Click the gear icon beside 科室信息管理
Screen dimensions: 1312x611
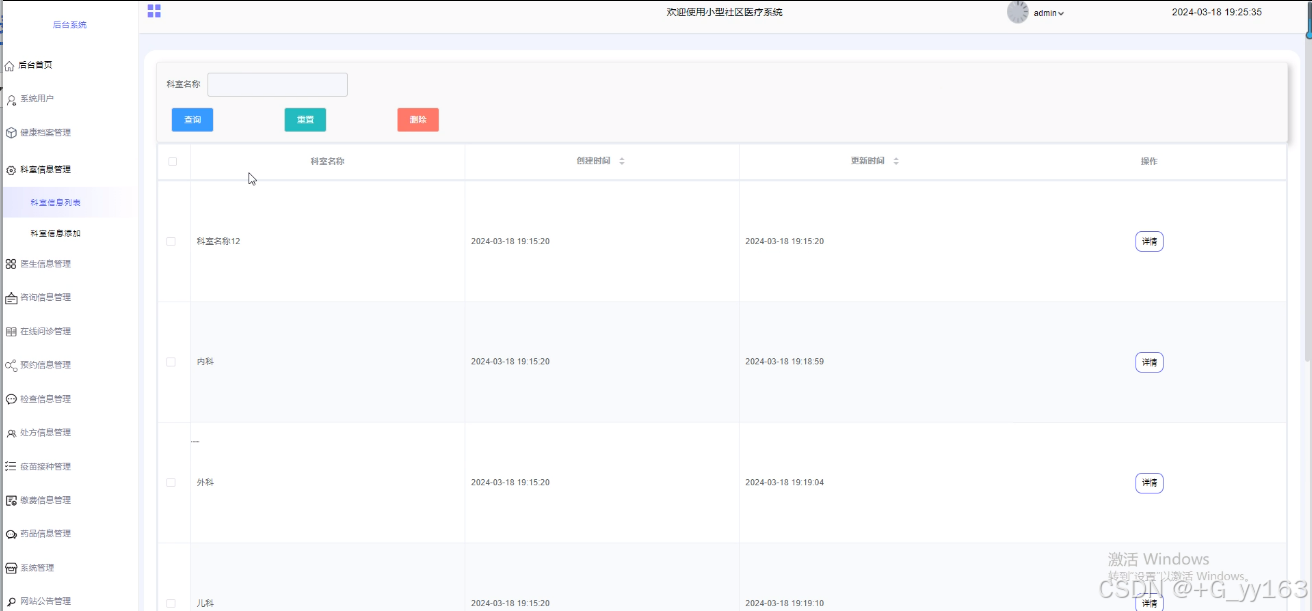point(11,170)
